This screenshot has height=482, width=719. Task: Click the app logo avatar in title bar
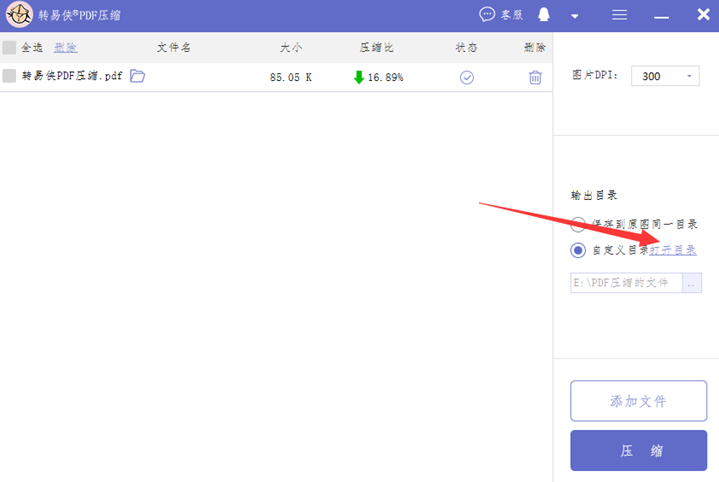pyautogui.click(x=19, y=15)
